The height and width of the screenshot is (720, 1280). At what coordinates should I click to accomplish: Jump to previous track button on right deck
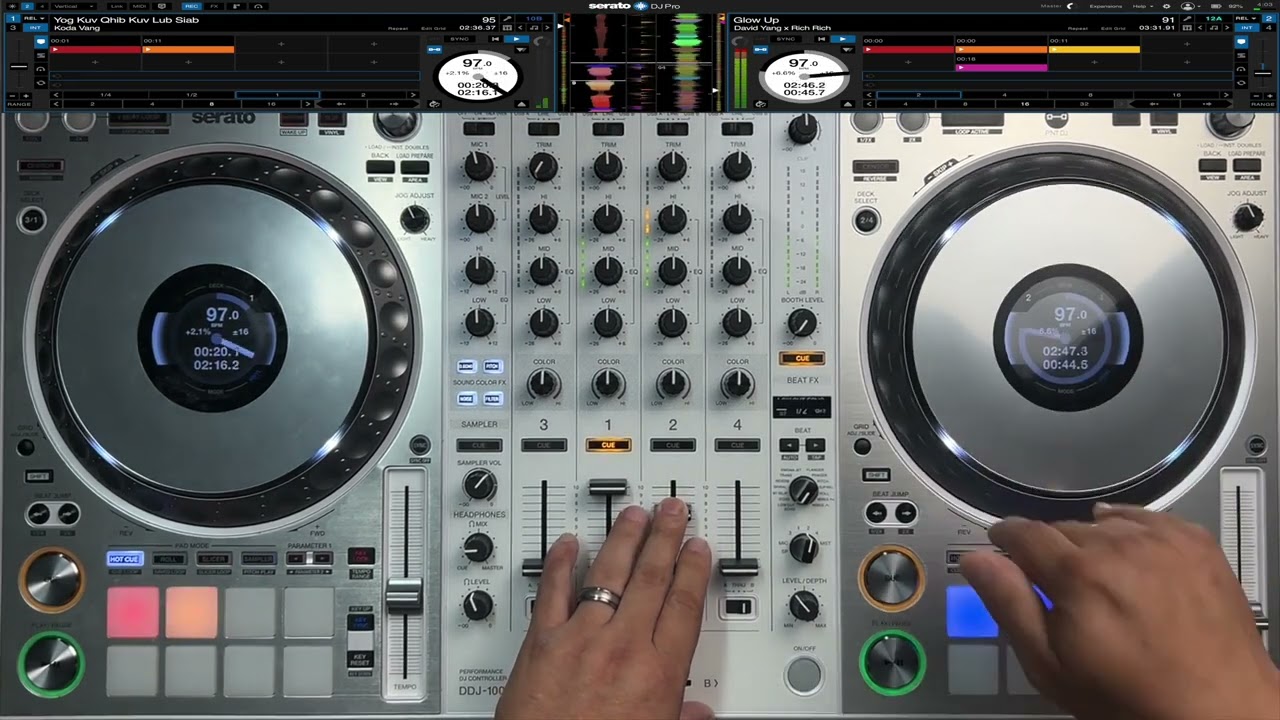tap(822, 38)
